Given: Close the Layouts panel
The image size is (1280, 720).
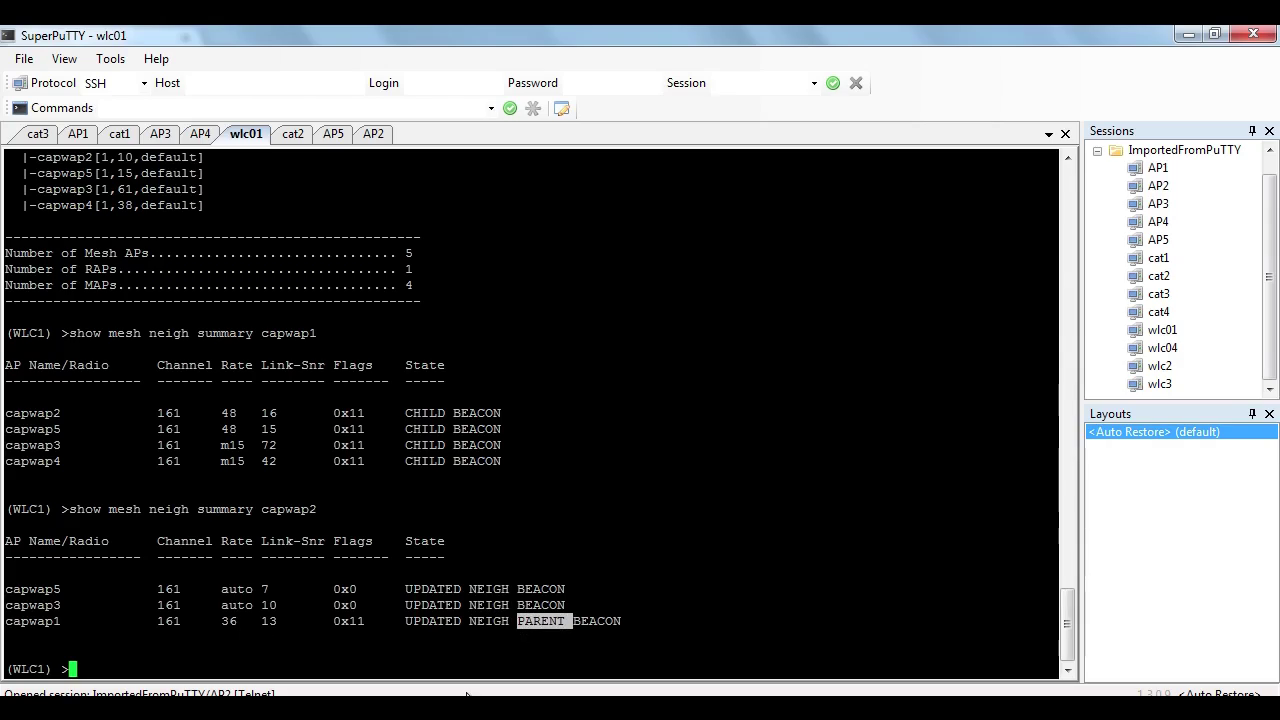Looking at the screenshot, I should pyautogui.click(x=1270, y=413).
